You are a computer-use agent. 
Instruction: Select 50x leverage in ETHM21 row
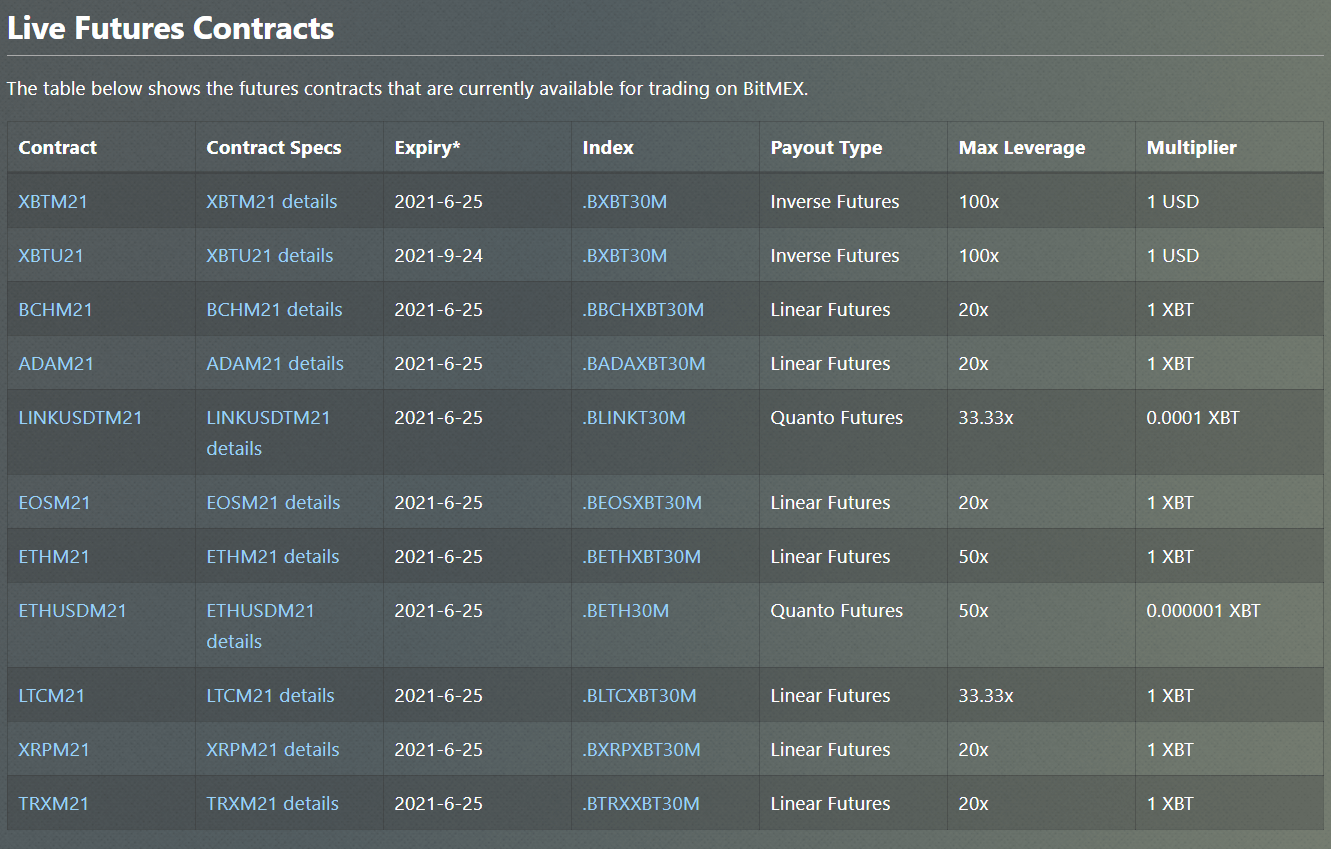pyautogui.click(x=973, y=557)
